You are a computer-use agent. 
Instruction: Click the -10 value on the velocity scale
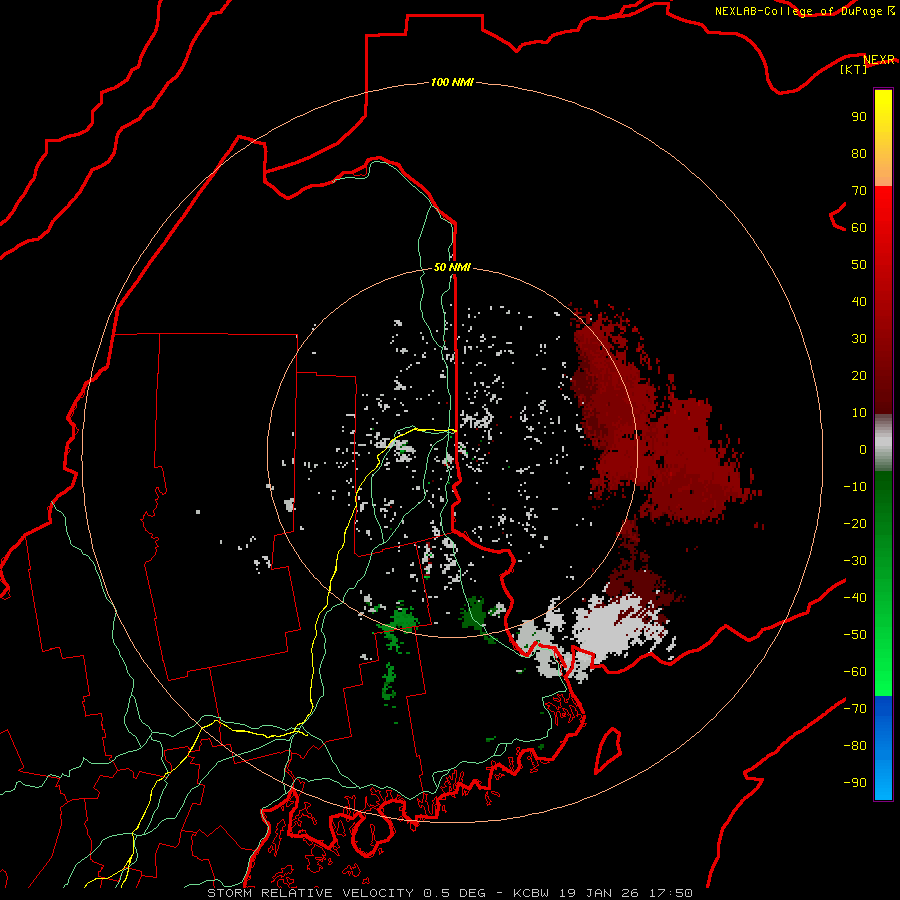coord(855,487)
